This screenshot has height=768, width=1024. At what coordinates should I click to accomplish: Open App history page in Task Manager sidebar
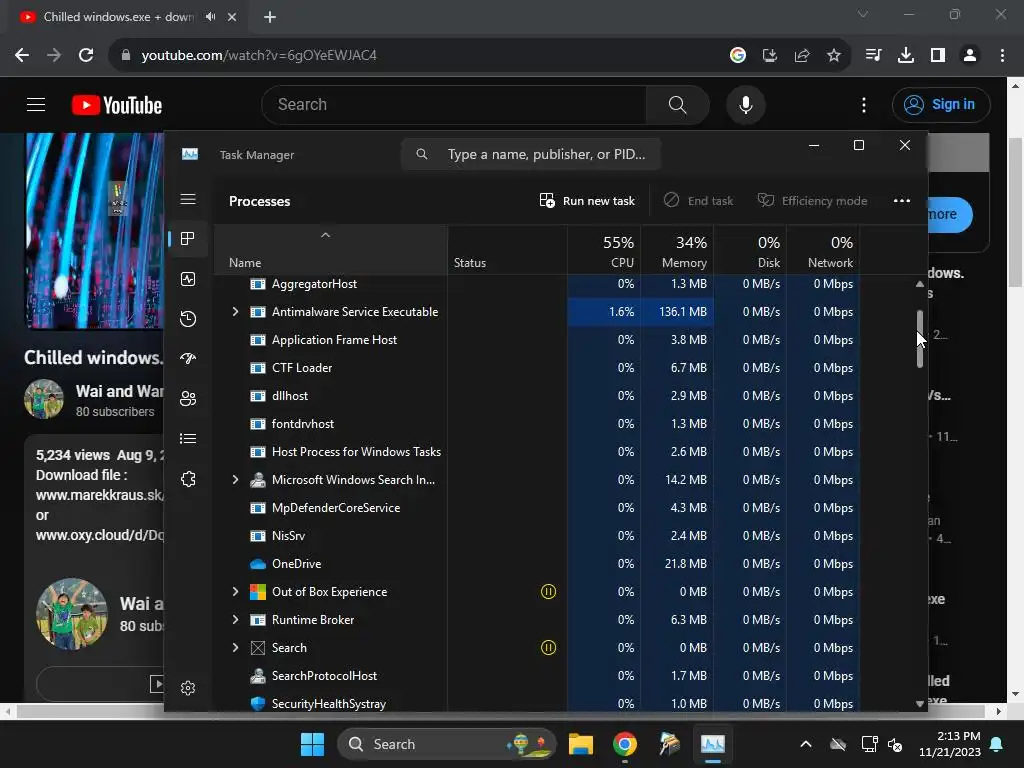pos(188,319)
